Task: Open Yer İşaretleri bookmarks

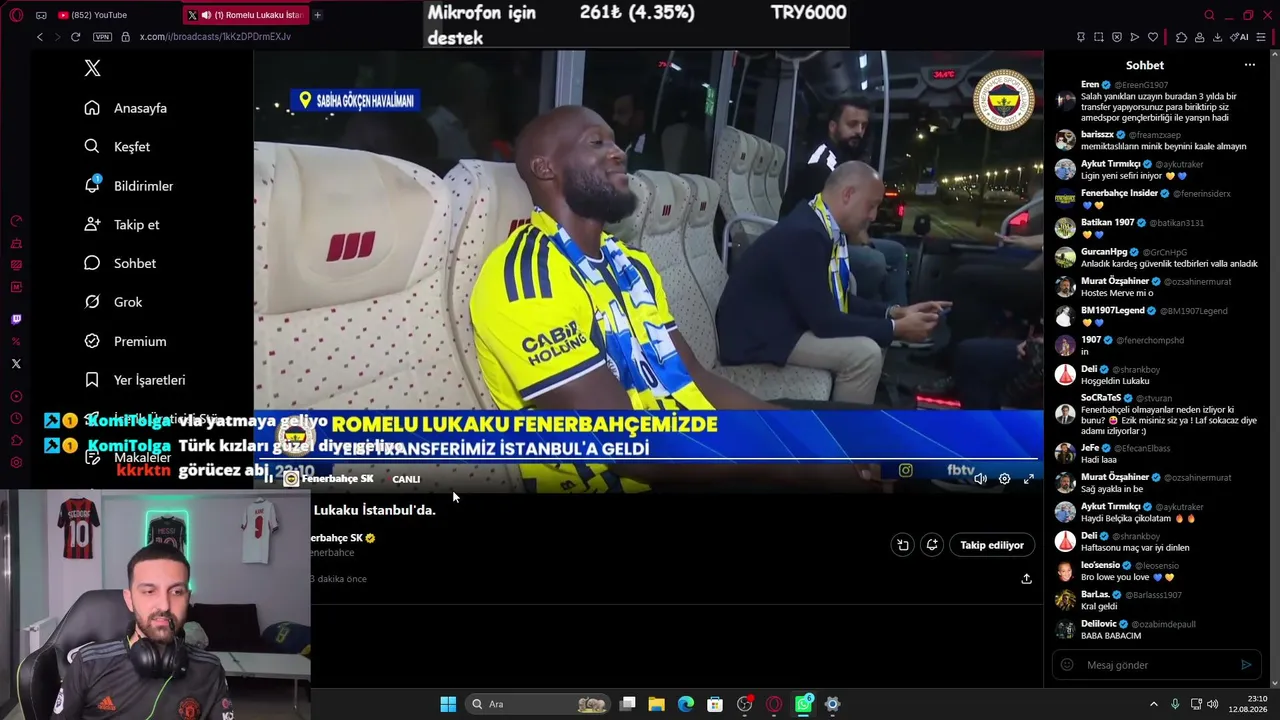Action: (x=135, y=380)
